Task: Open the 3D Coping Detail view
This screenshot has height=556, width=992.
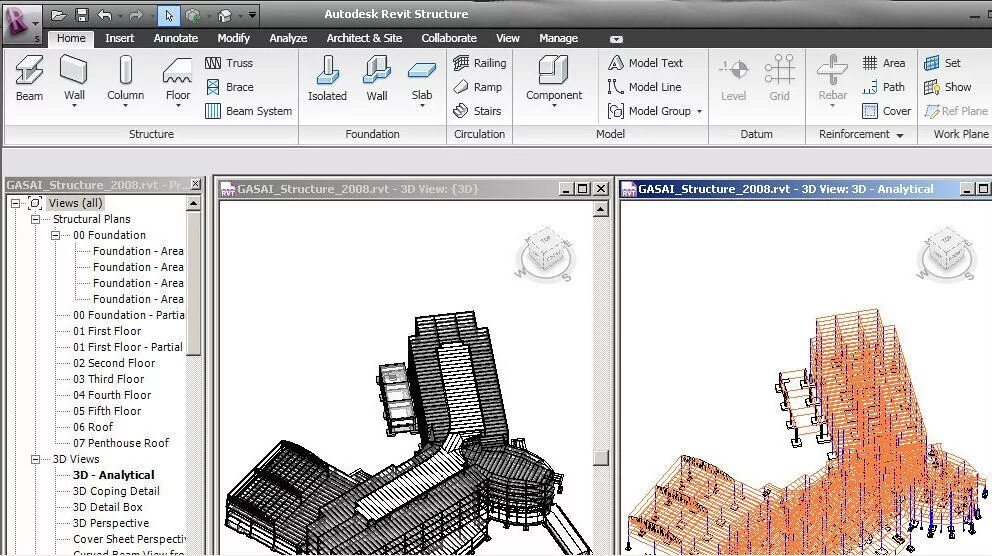Action: coord(116,491)
